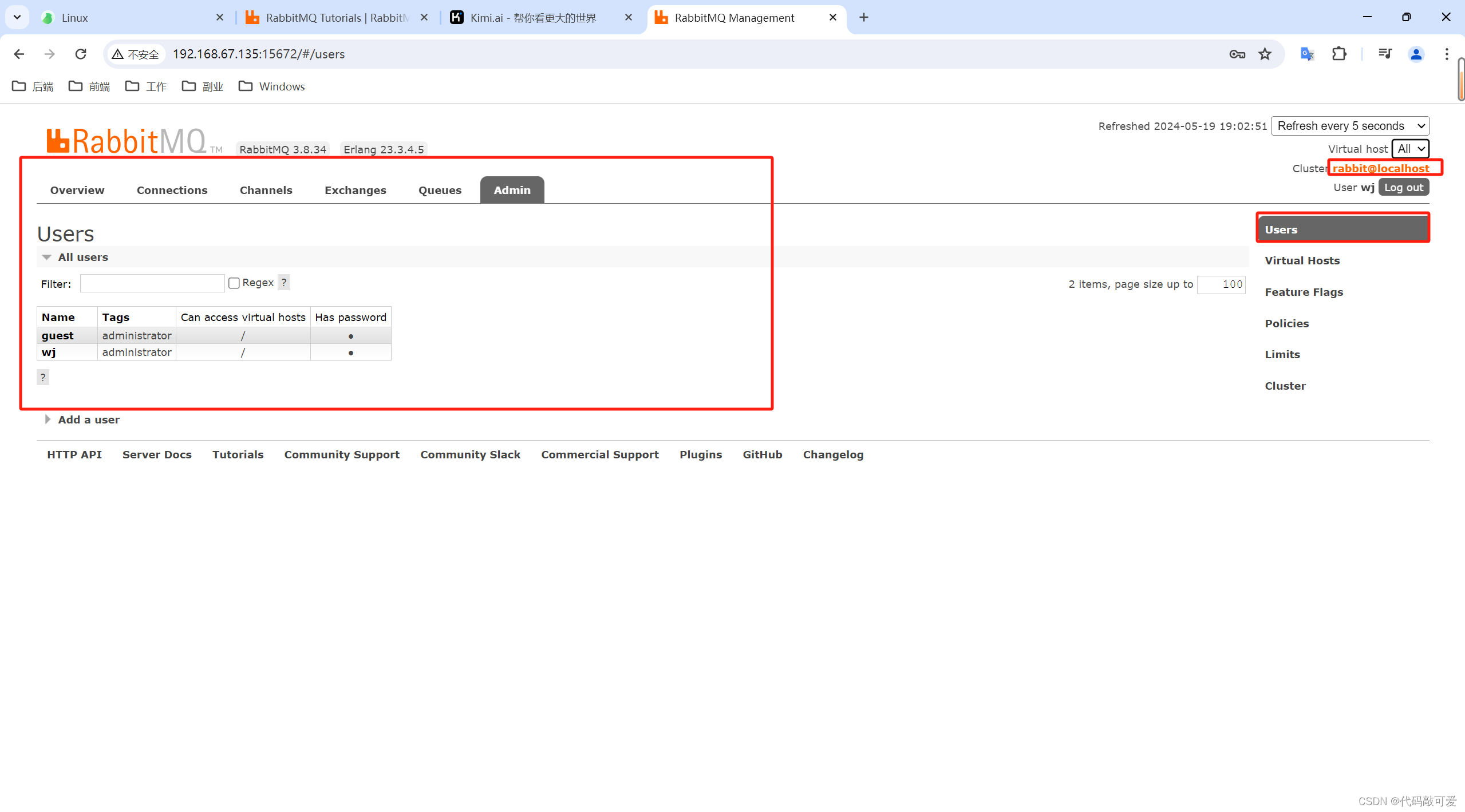The height and width of the screenshot is (812, 1465).
Task: Open the browser extensions puzzle icon
Action: click(1339, 54)
